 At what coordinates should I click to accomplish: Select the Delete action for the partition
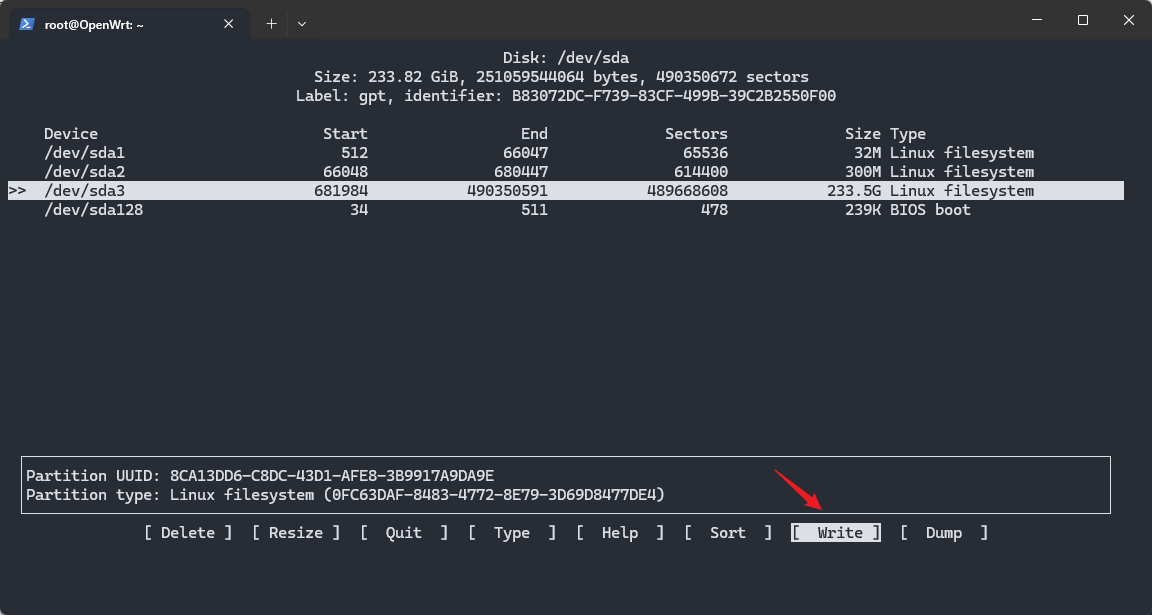click(x=187, y=532)
